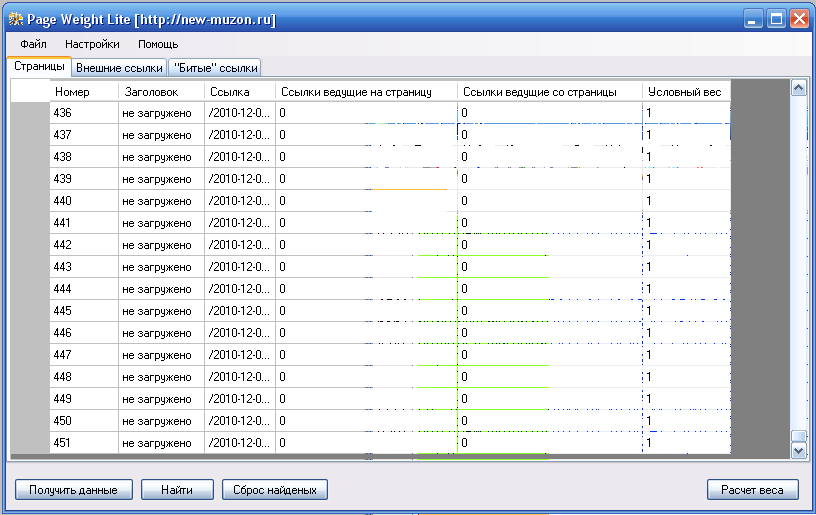The image size is (816, 515).
Task: Switch to the "Битые" ссылки tab
Action: point(215,68)
